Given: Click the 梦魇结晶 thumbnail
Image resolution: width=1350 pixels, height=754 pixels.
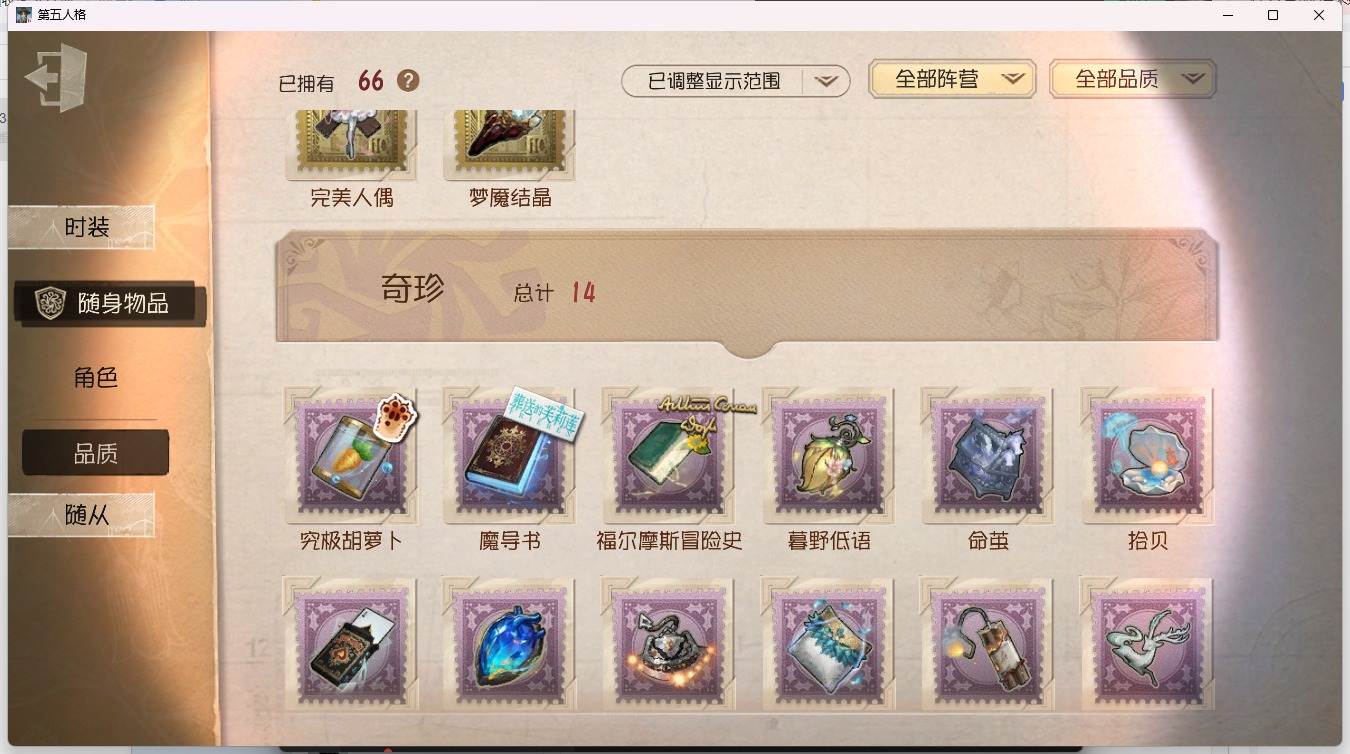Looking at the screenshot, I should click(510, 145).
